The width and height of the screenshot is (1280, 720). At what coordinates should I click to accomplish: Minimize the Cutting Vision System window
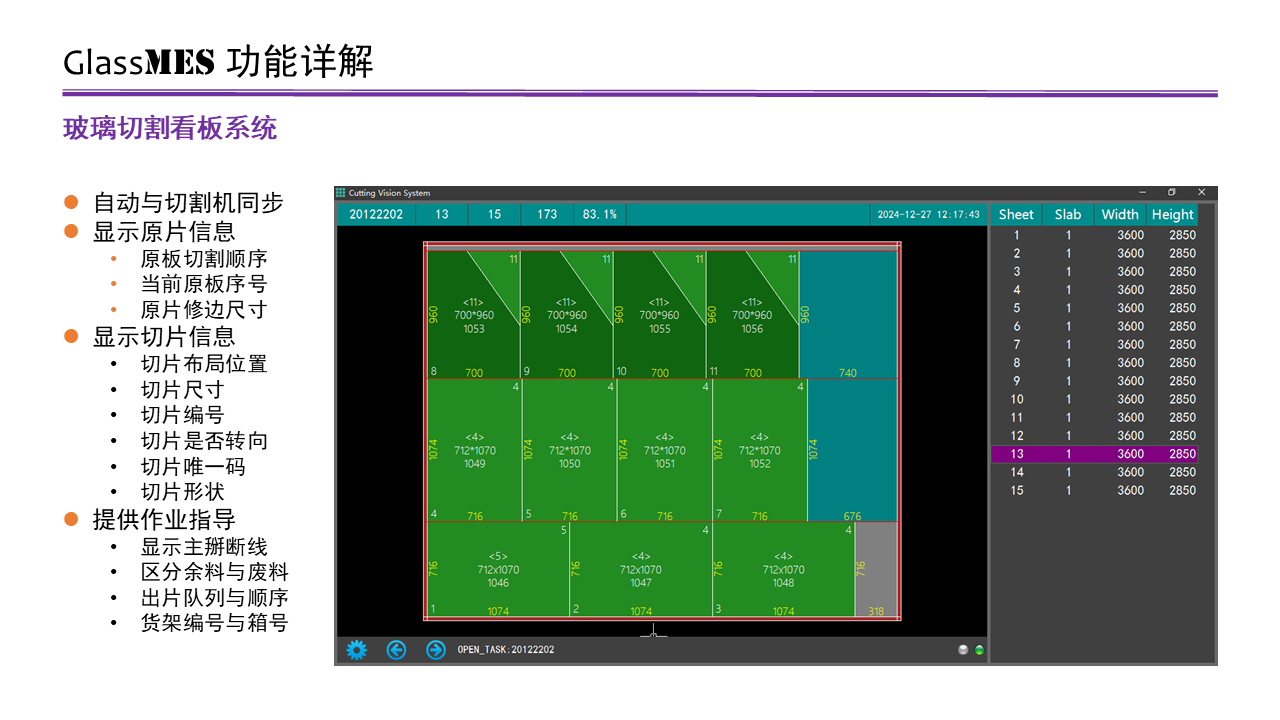click(1143, 192)
